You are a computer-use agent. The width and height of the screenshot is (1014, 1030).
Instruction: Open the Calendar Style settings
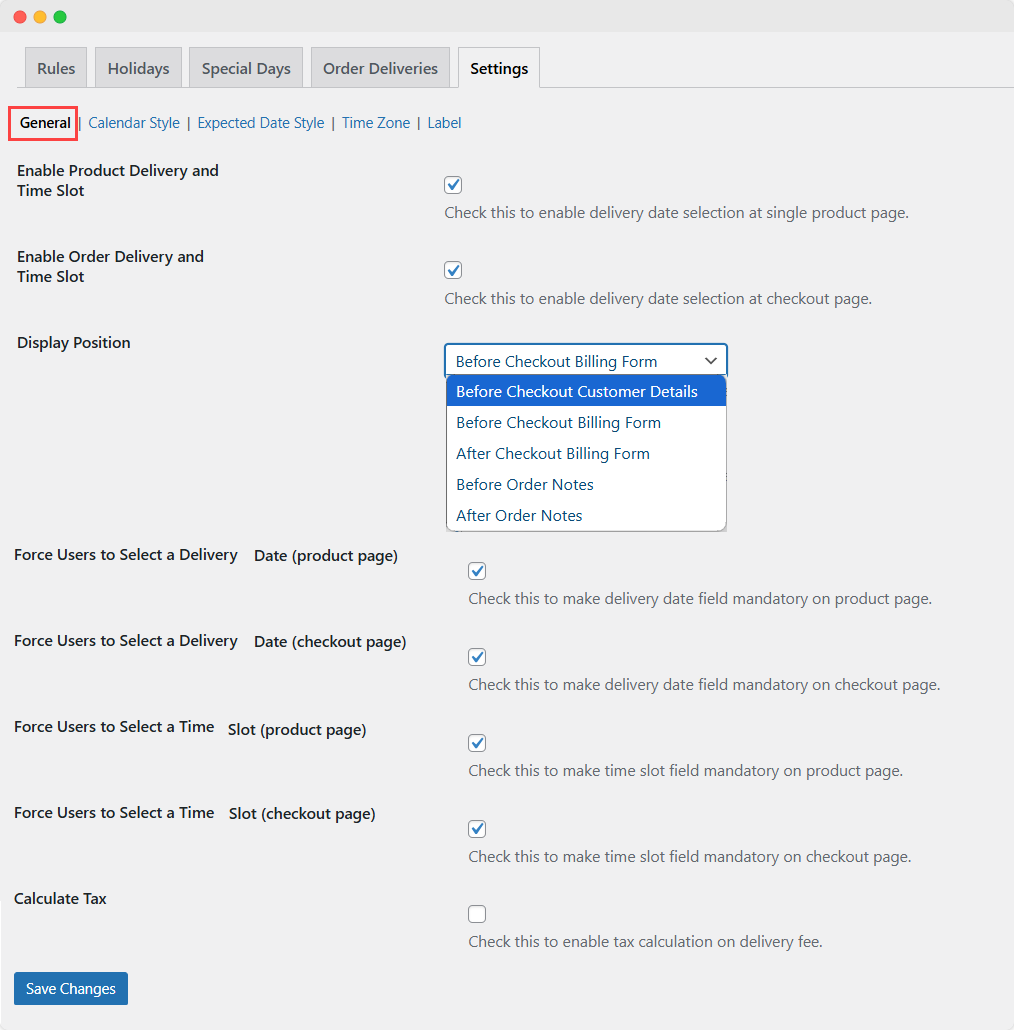133,122
